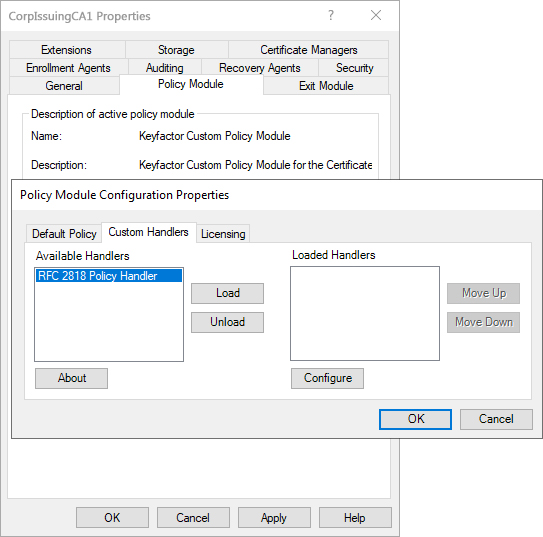Click the Configure button
Screen dimensions: 543x537
327,378
